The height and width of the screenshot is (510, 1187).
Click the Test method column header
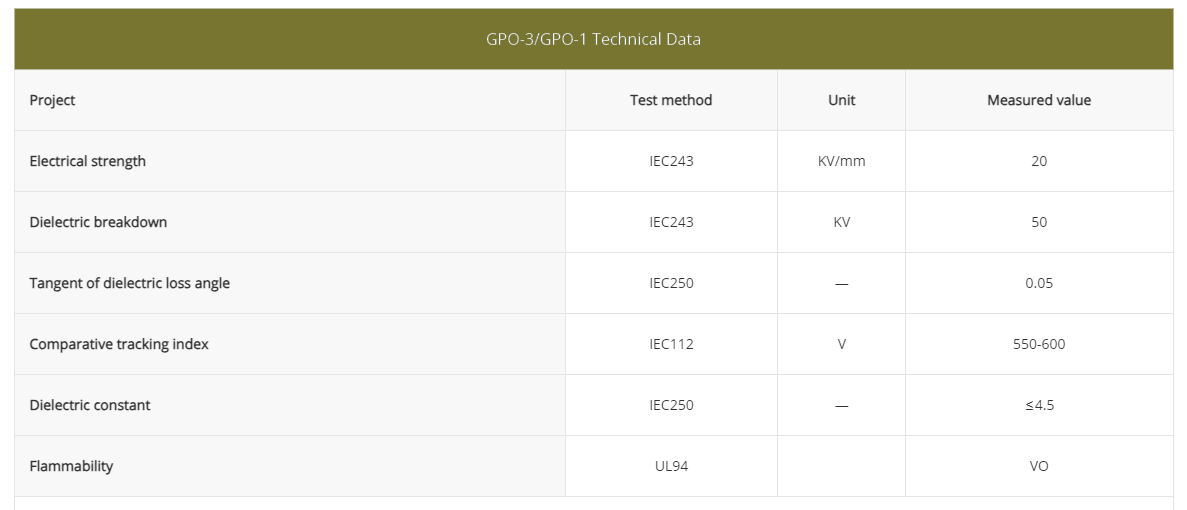point(671,100)
